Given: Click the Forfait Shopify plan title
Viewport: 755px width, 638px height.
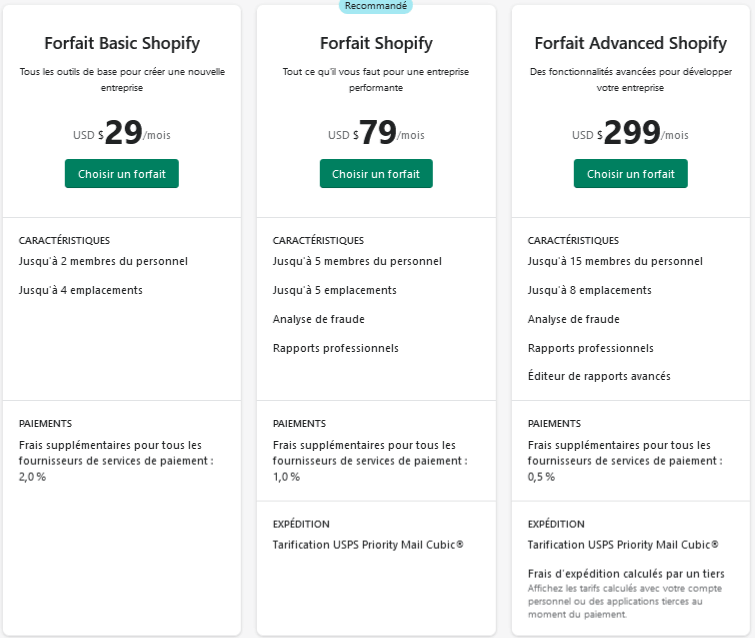Looking at the screenshot, I should click(376, 43).
